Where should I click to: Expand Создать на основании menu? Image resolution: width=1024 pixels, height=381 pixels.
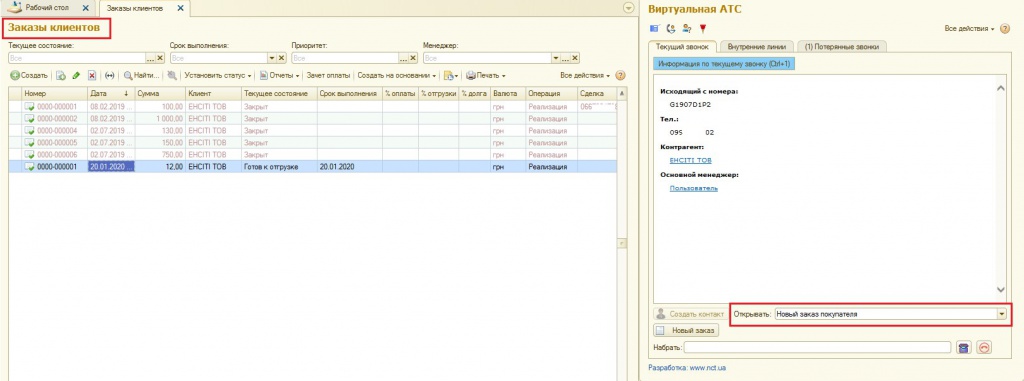coord(397,76)
